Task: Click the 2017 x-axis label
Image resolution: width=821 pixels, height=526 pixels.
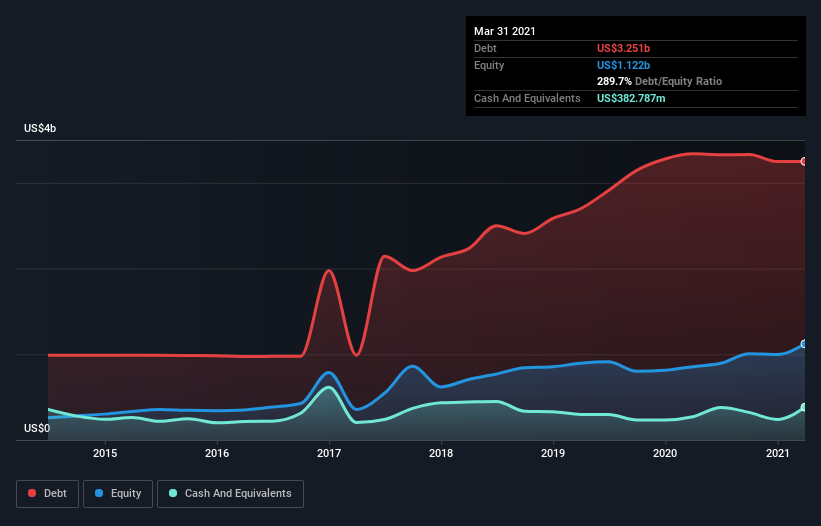Action: [x=329, y=453]
